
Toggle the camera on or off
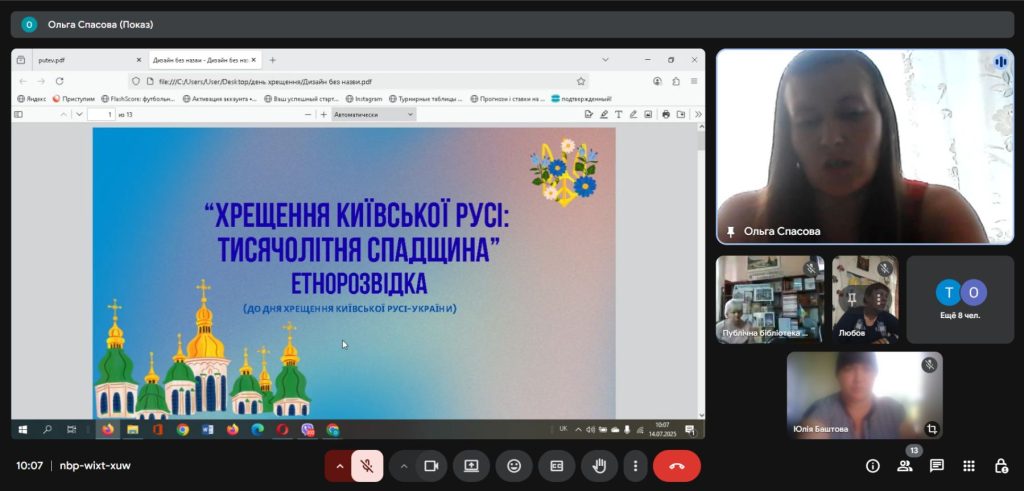[x=431, y=466]
